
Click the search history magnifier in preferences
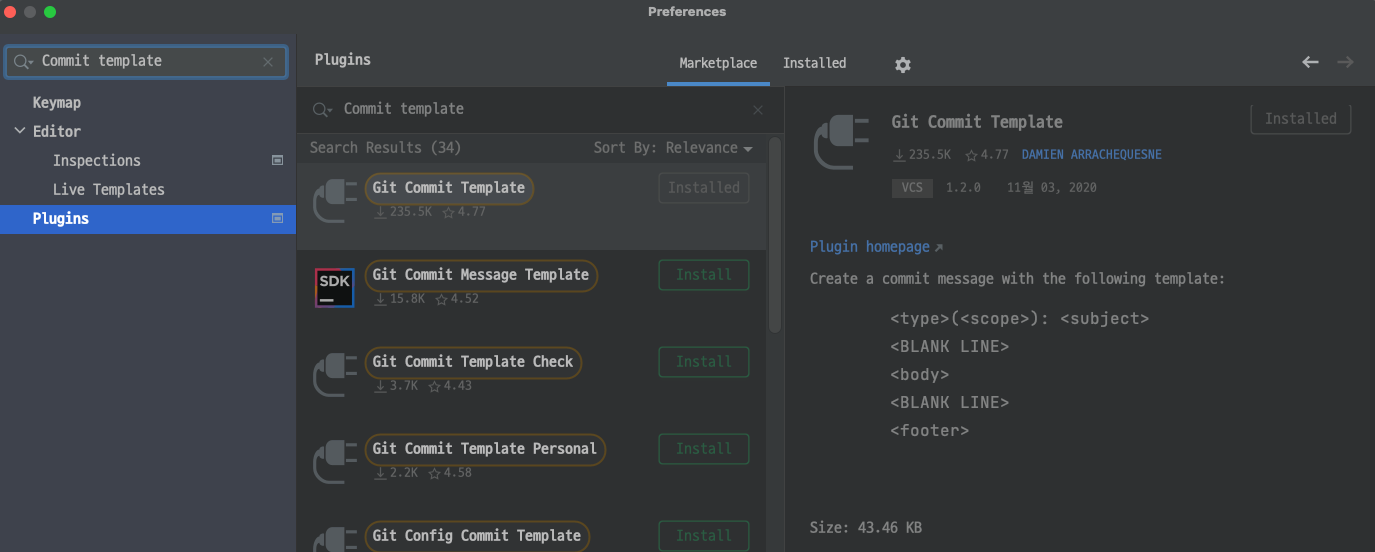[x=24, y=62]
